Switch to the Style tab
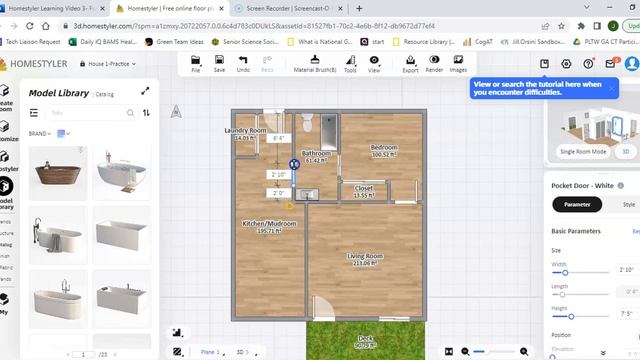640x360 pixels. click(629, 204)
